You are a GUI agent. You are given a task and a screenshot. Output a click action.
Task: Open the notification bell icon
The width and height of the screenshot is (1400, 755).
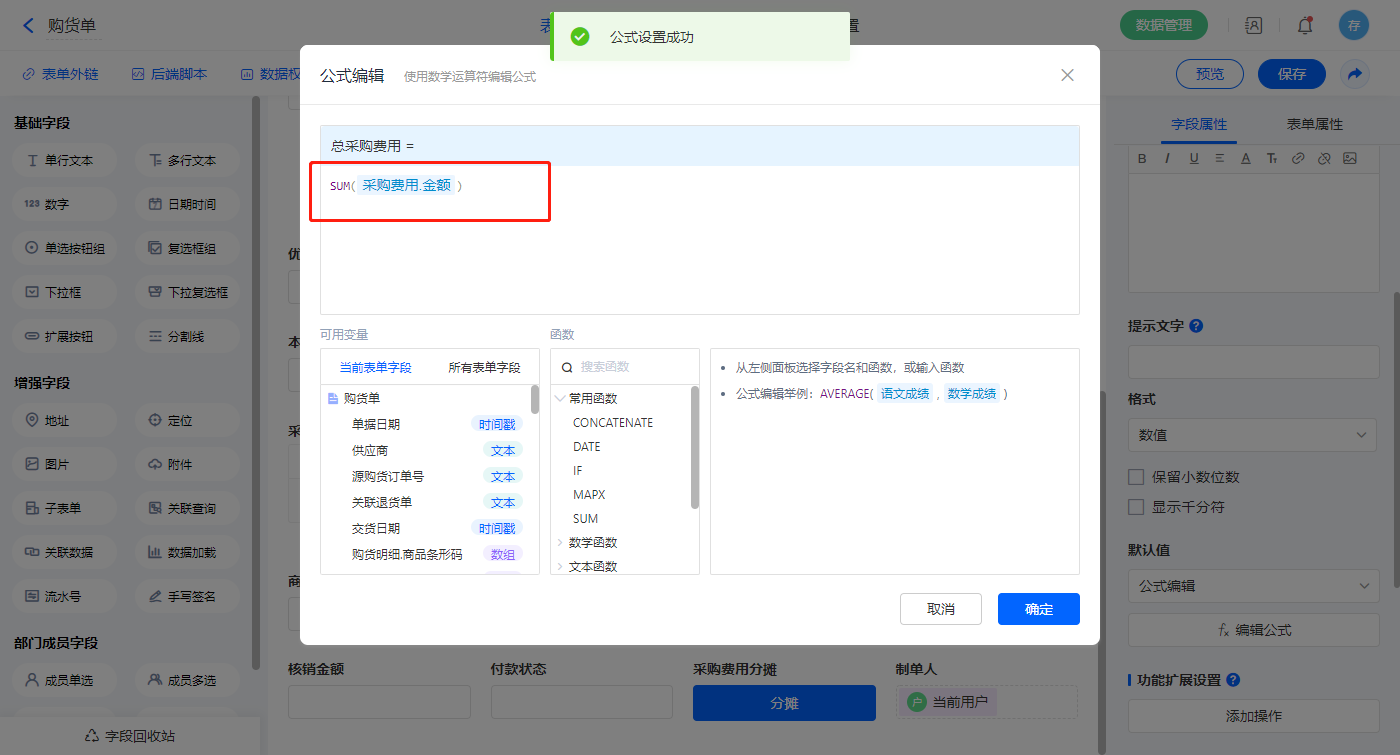[1304, 26]
